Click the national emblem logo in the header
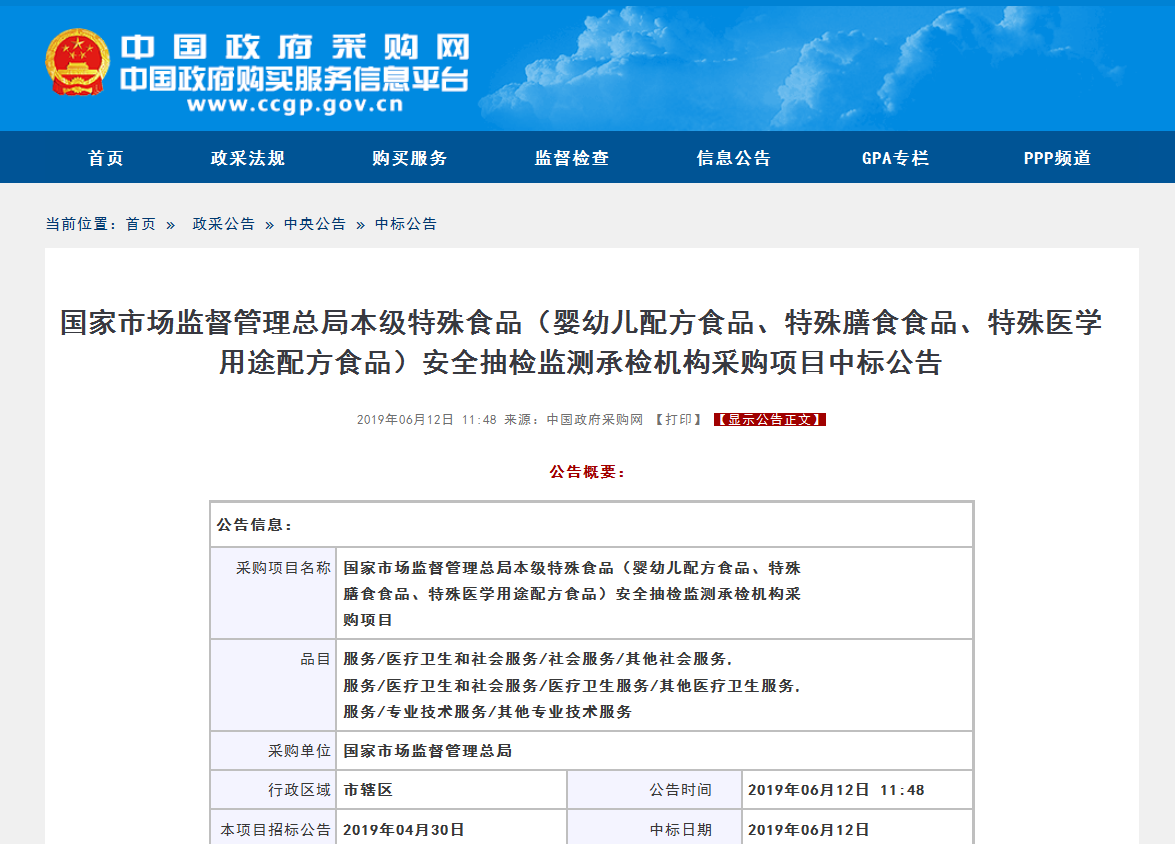 pyautogui.click(x=77, y=62)
